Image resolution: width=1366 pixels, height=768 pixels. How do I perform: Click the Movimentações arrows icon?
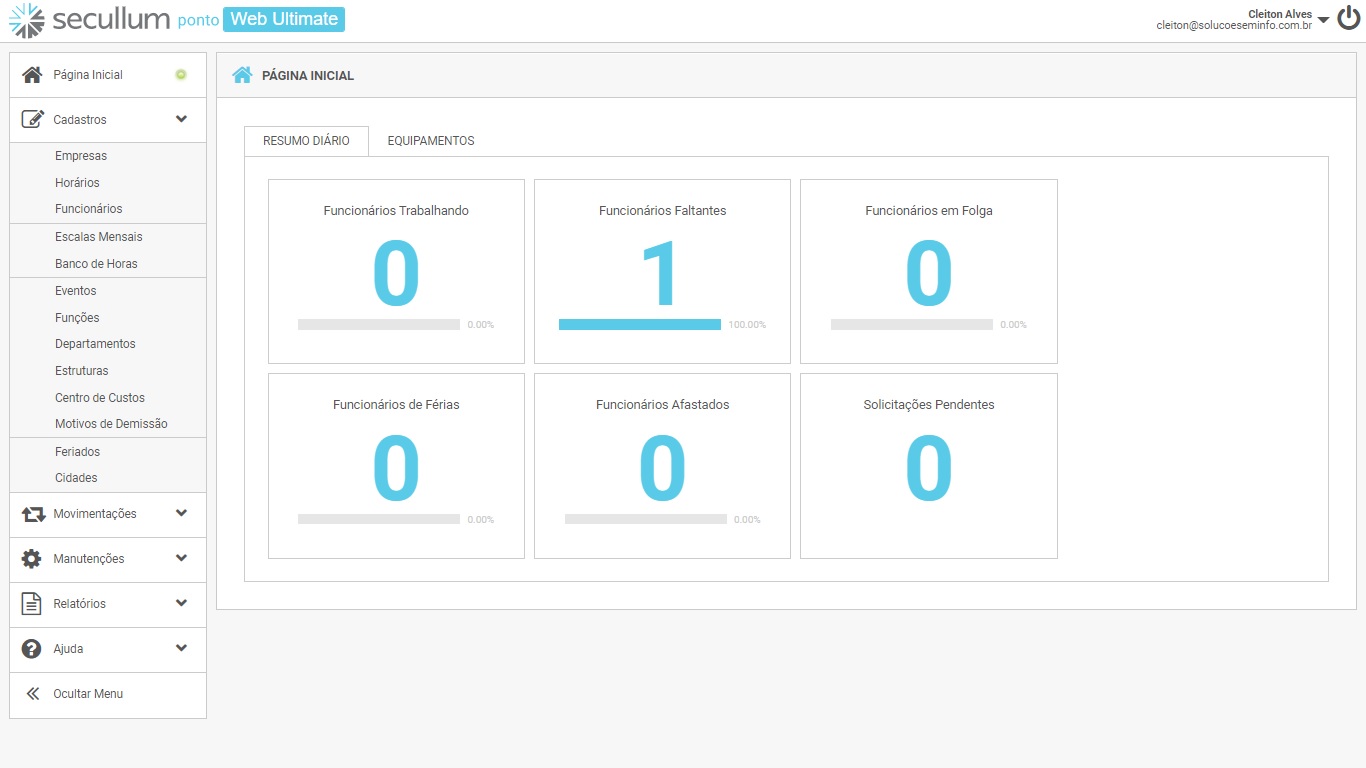click(33, 514)
